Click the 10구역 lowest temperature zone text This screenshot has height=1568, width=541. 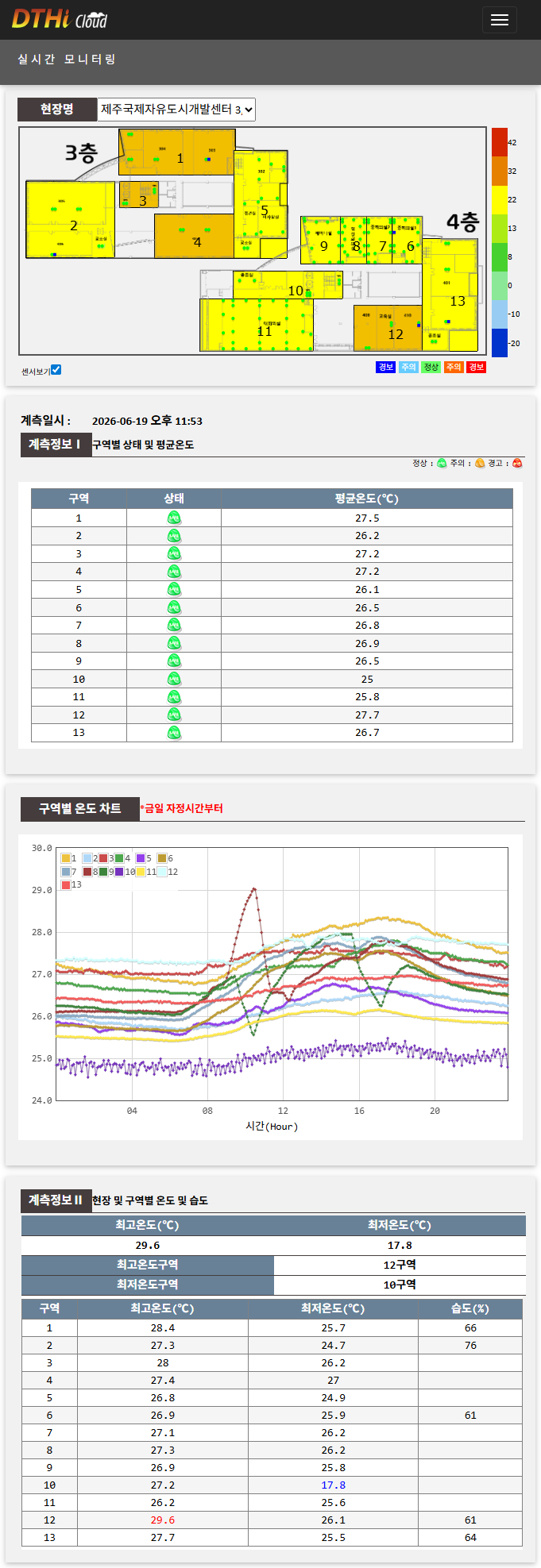pos(400,1285)
